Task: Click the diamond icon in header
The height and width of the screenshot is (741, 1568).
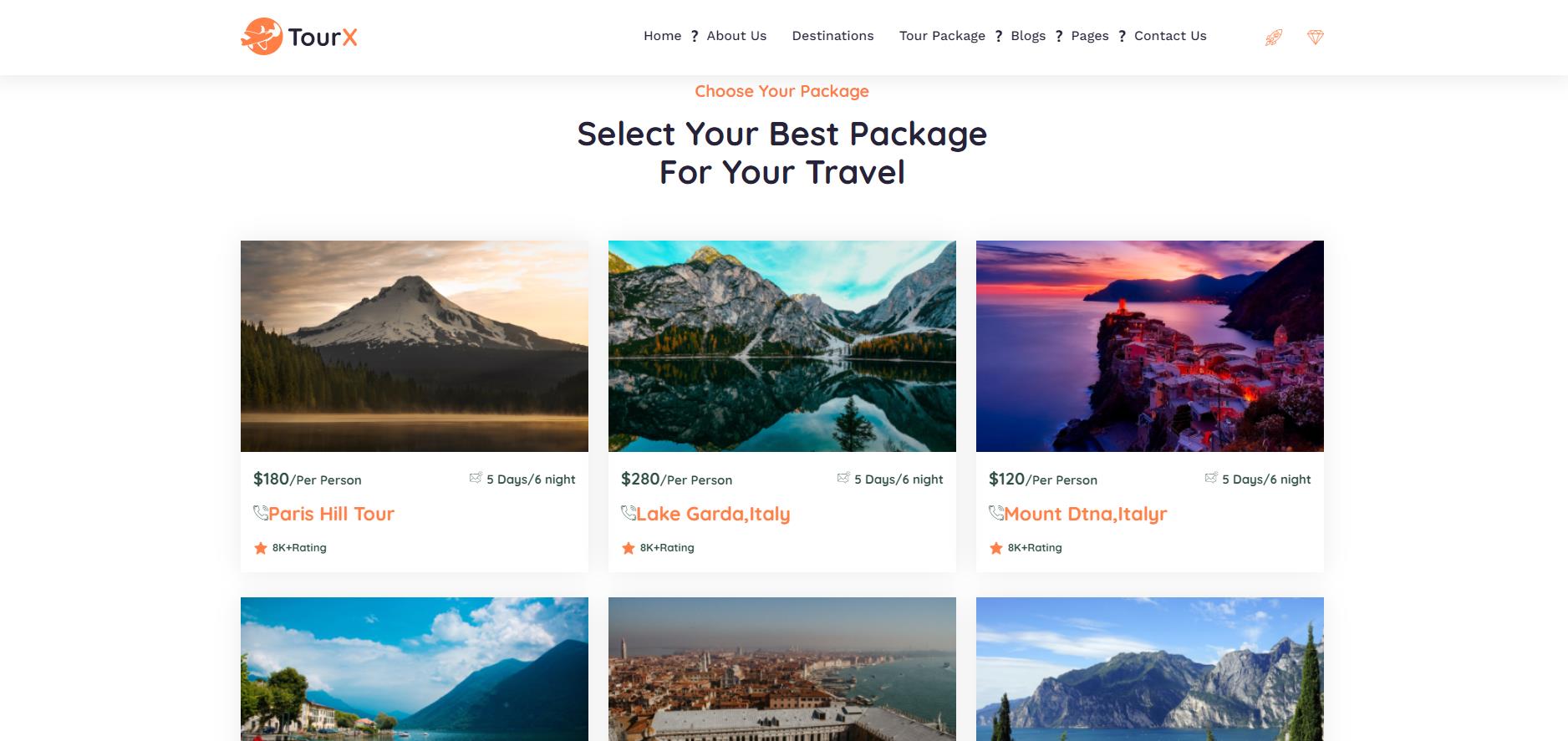Action: coord(1315,38)
